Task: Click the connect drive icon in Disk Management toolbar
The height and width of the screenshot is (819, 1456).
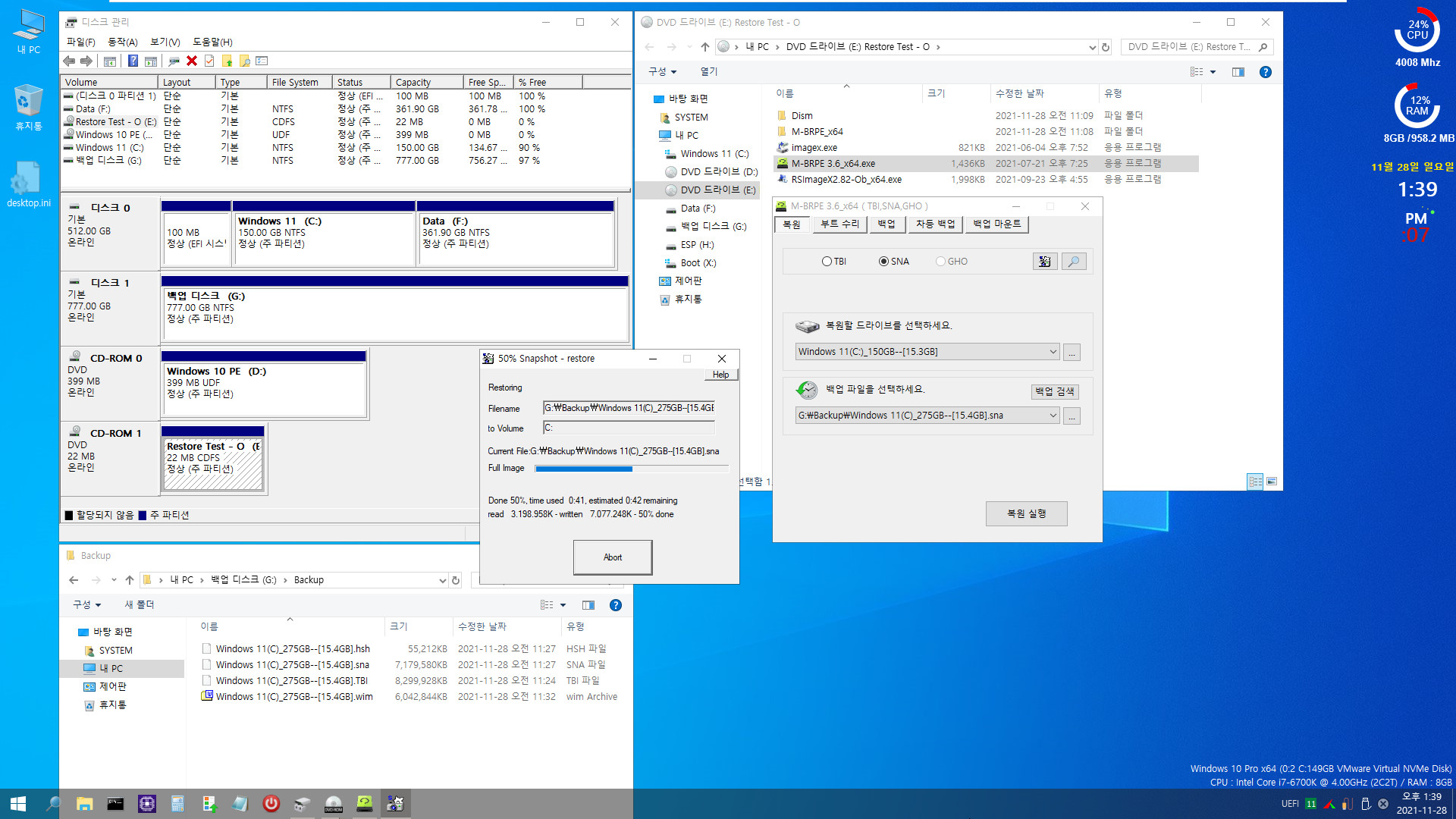Action: pos(174,61)
